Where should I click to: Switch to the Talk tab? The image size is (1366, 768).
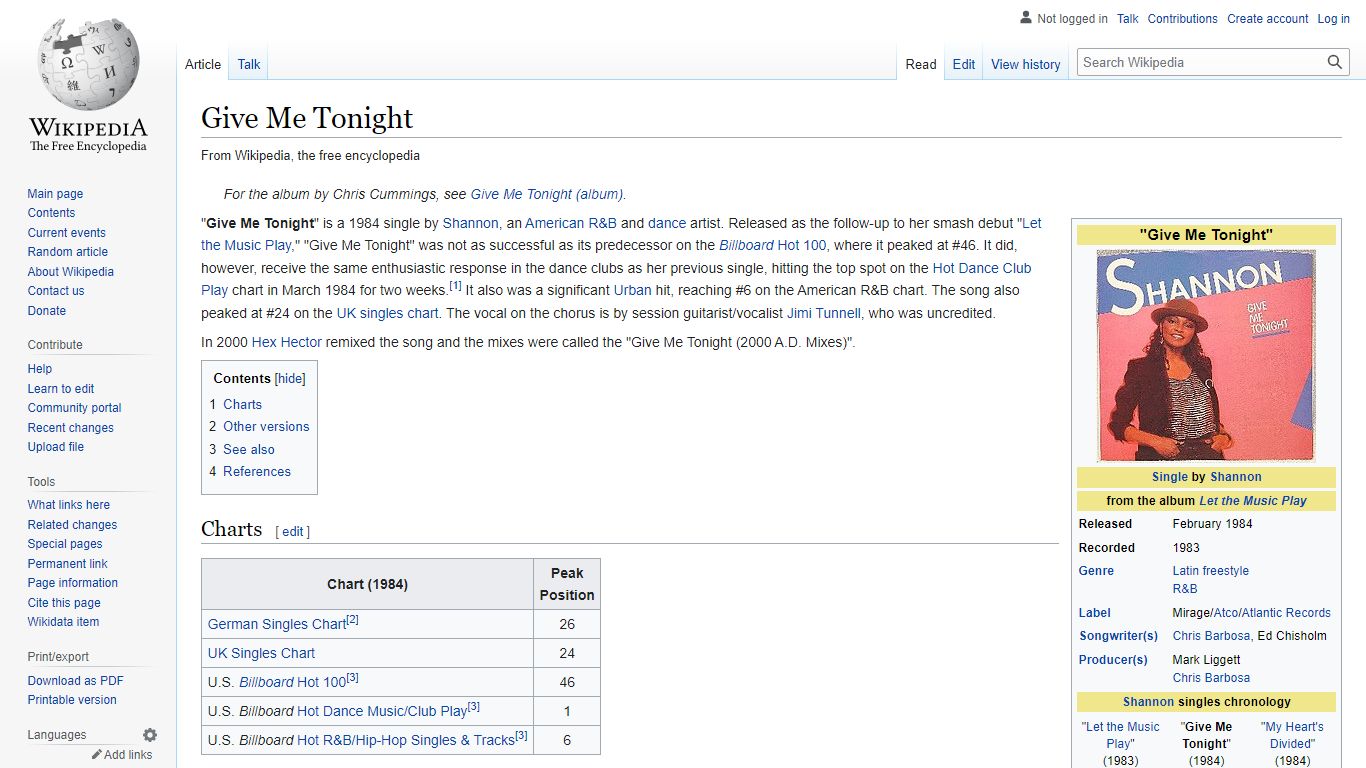click(249, 64)
